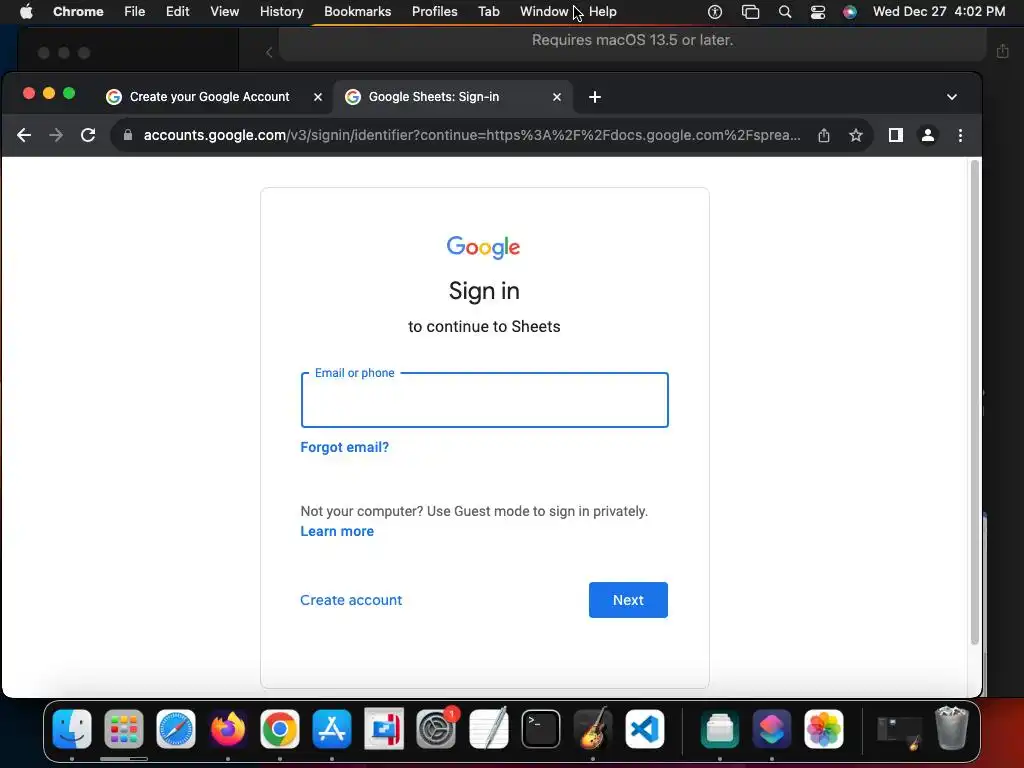1024x768 pixels.
Task: Open the Chrome application menu
Action: 78,12
